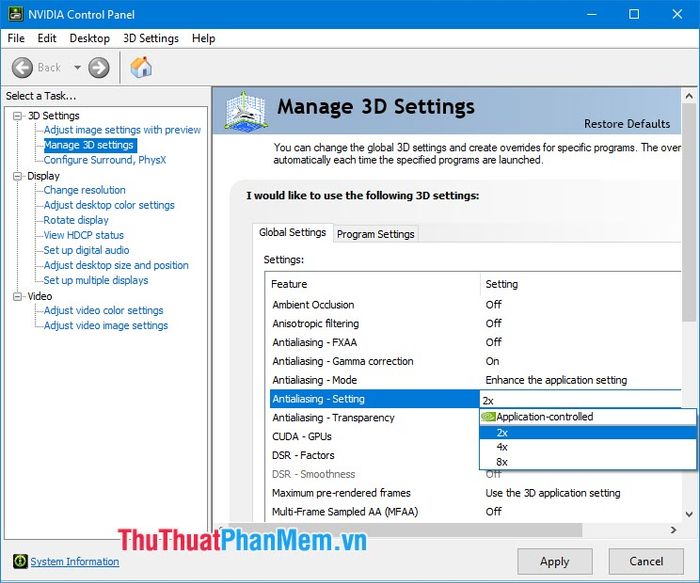Select Set up digital audio
The image size is (700, 583).
point(86,250)
